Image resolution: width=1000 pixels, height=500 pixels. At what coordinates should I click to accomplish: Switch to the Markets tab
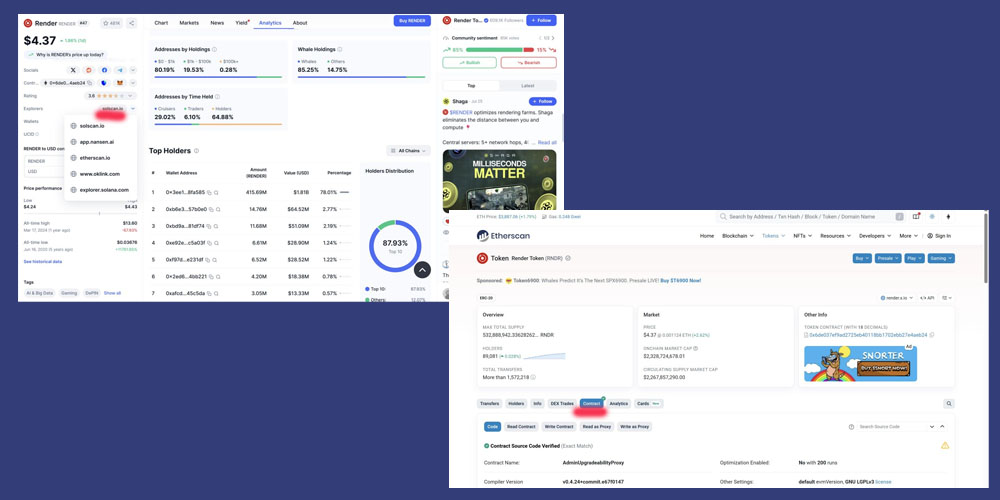pyautogui.click(x=188, y=22)
